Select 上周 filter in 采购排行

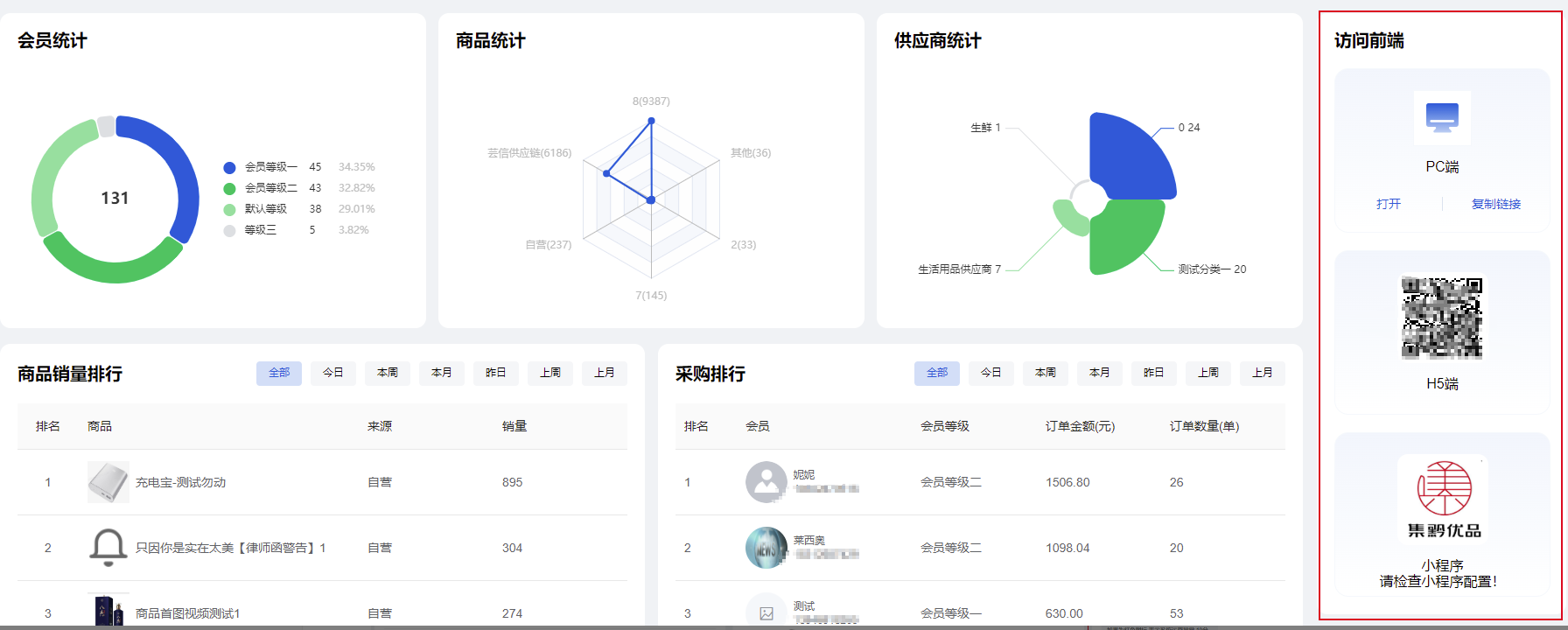point(1208,373)
